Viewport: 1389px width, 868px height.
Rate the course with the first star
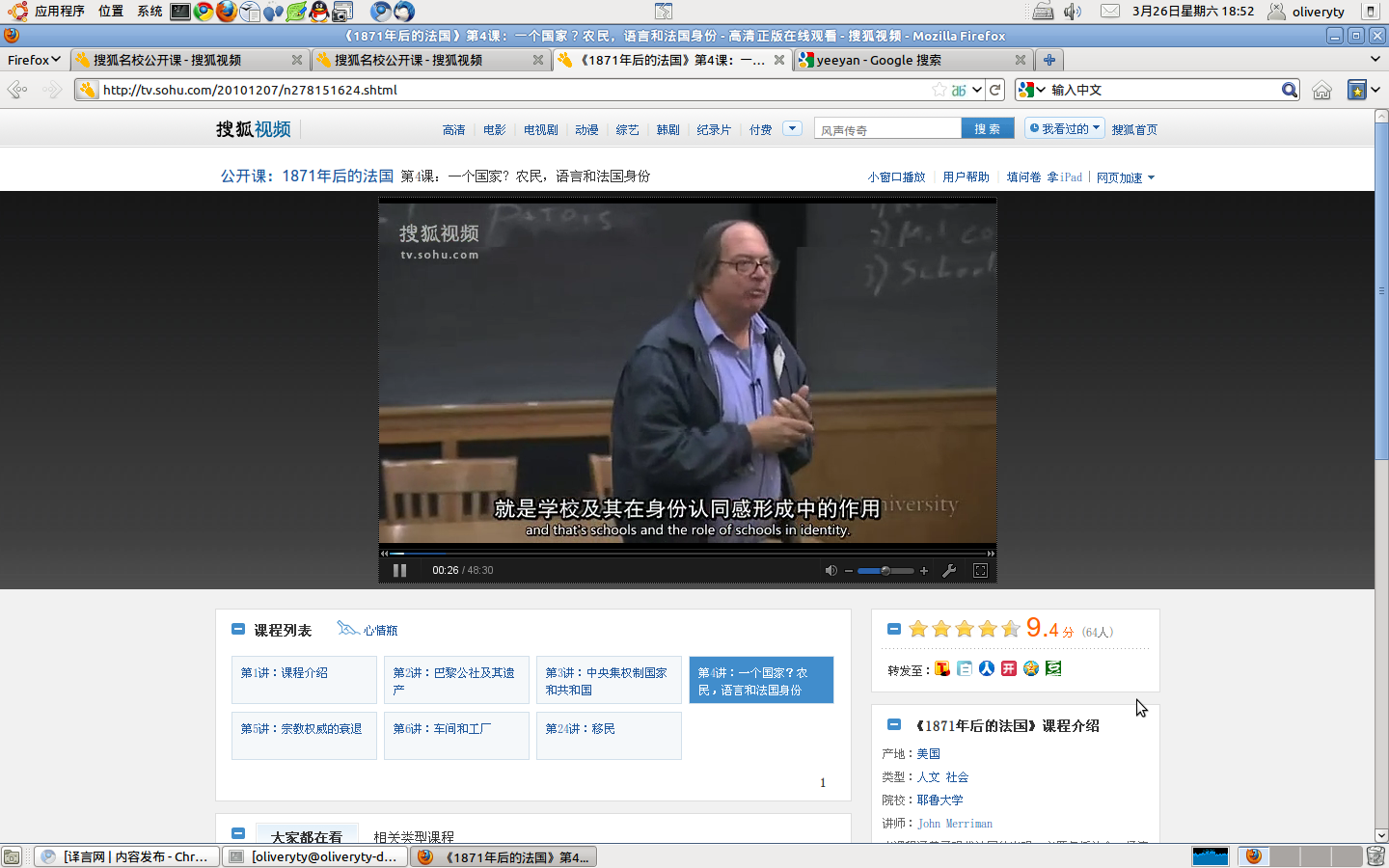point(918,629)
